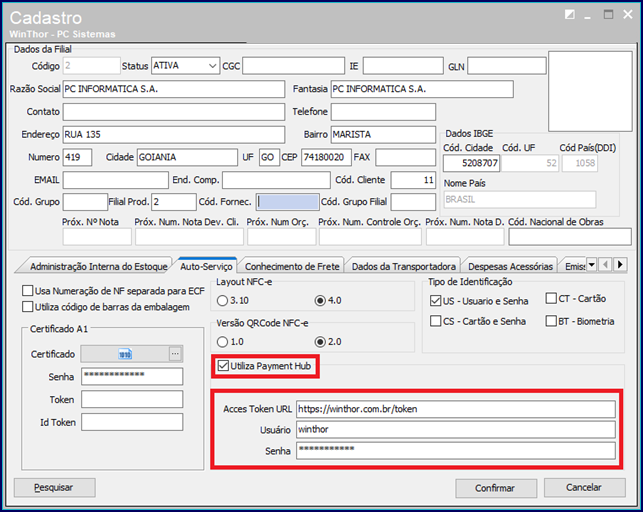Viewport: 643px width, 512px height.
Task: Open Conhecimento de Frete tab
Action: pos(292,266)
